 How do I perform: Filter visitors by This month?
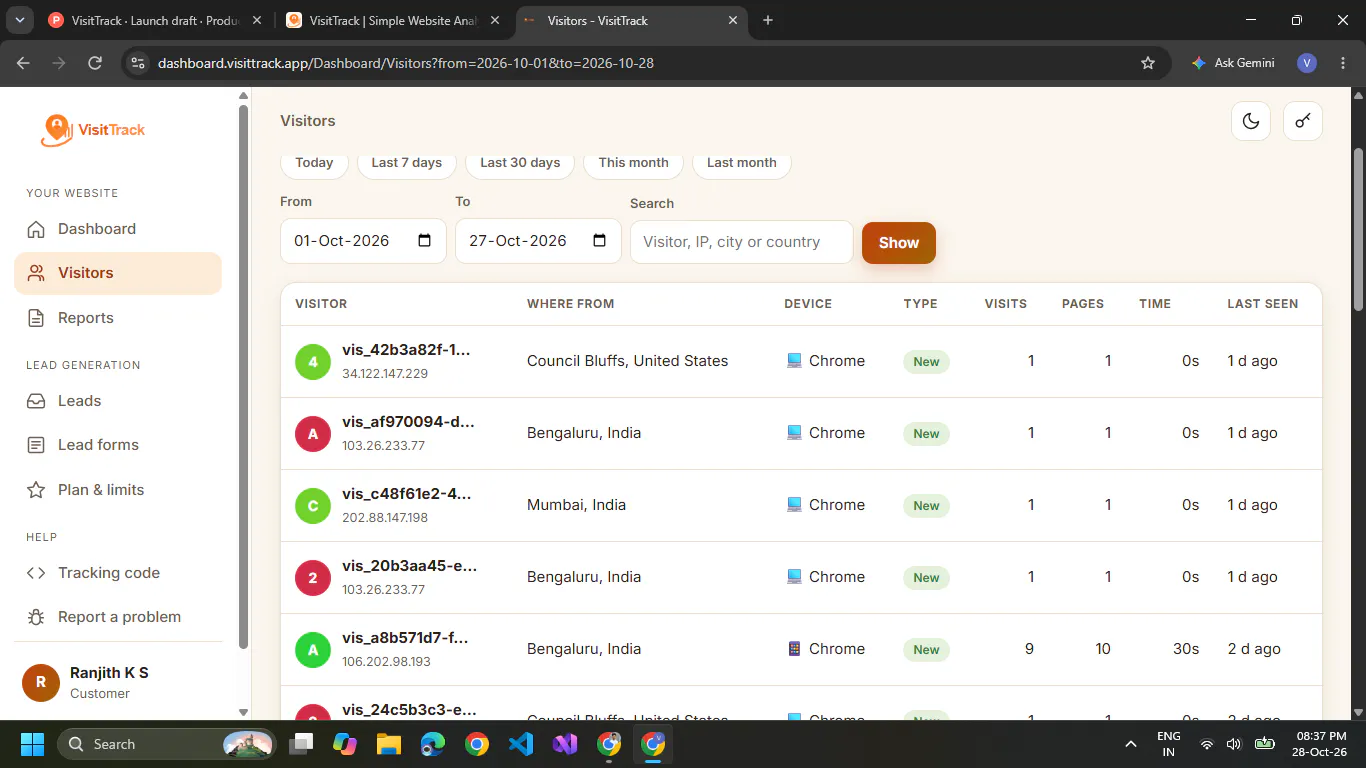coord(633,163)
